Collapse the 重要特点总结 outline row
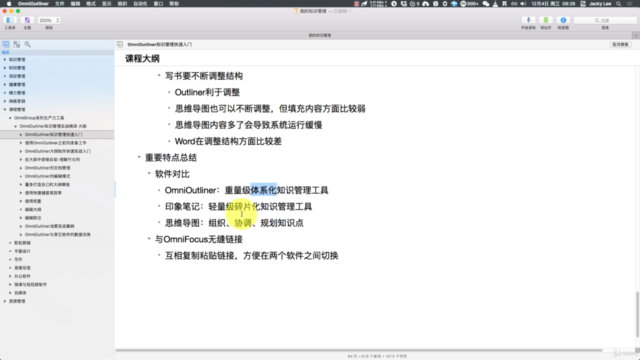This screenshot has height=360, width=640. coord(139,157)
